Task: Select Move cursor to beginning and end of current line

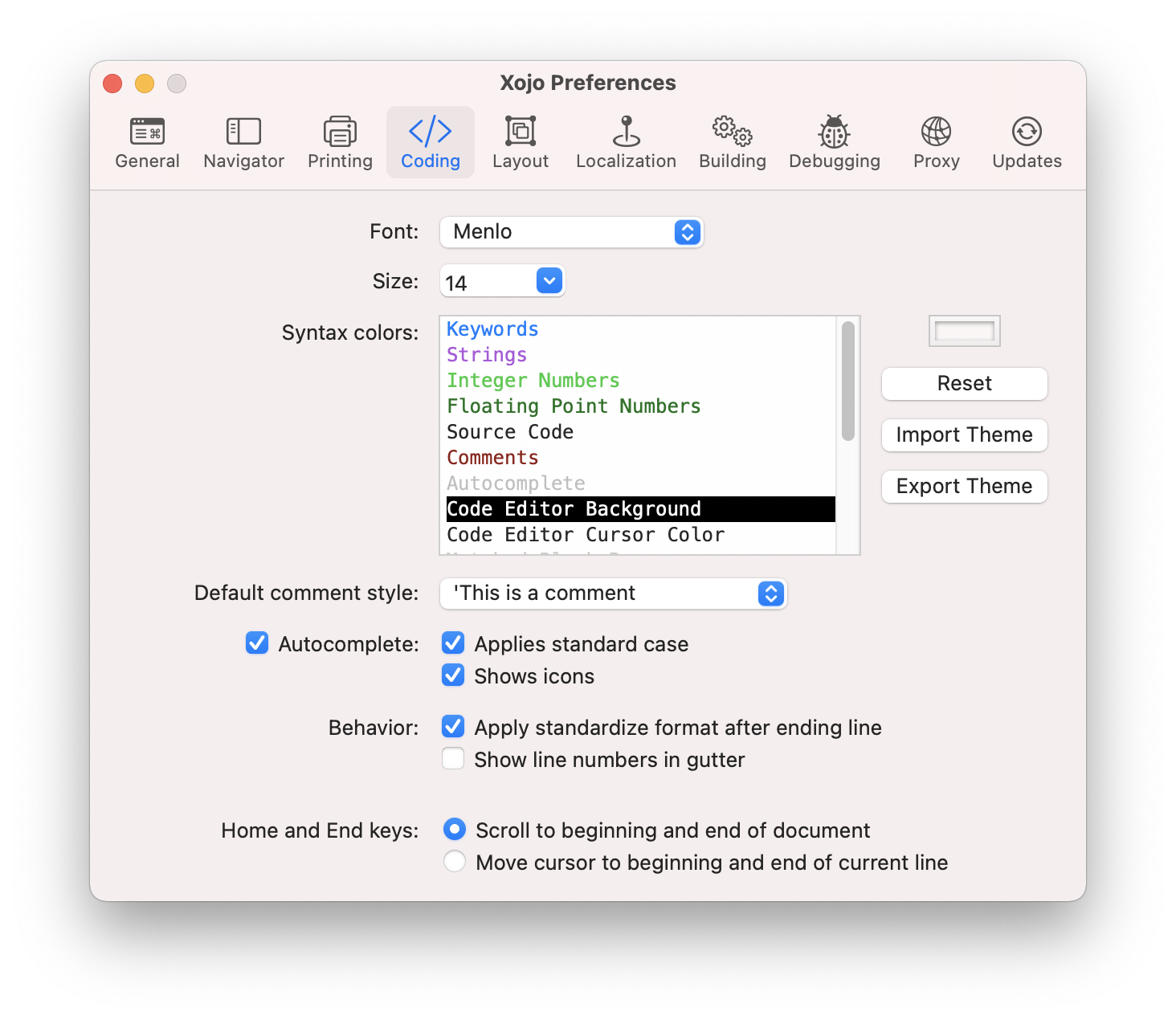Action: tap(455, 862)
